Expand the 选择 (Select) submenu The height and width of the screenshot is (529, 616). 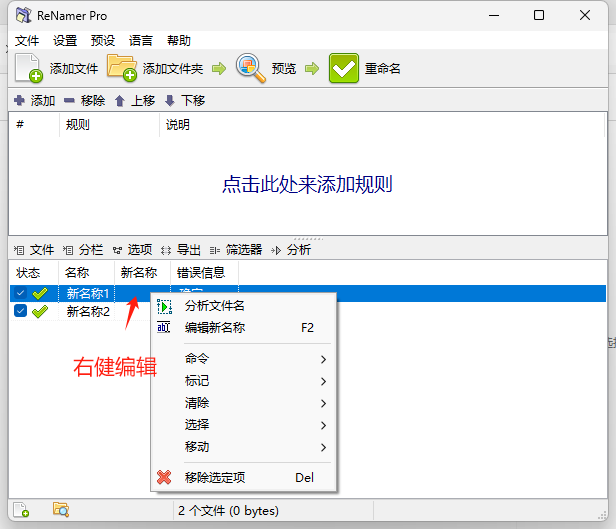click(244, 425)
